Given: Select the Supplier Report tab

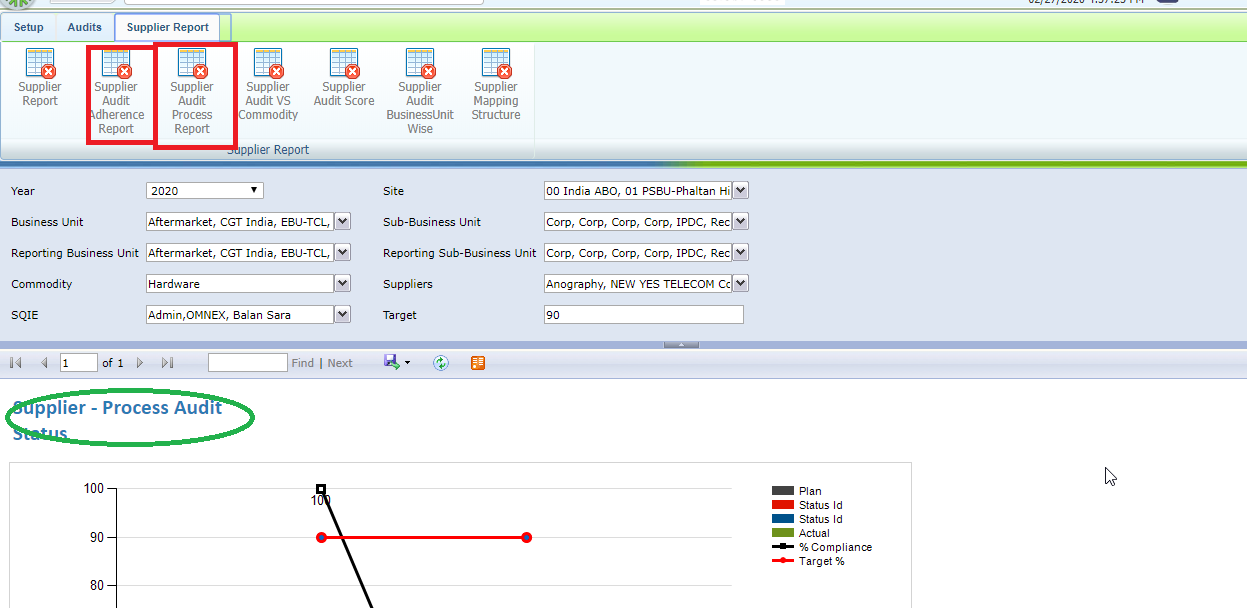Looking at the screenshot, I should coord(168,27).
